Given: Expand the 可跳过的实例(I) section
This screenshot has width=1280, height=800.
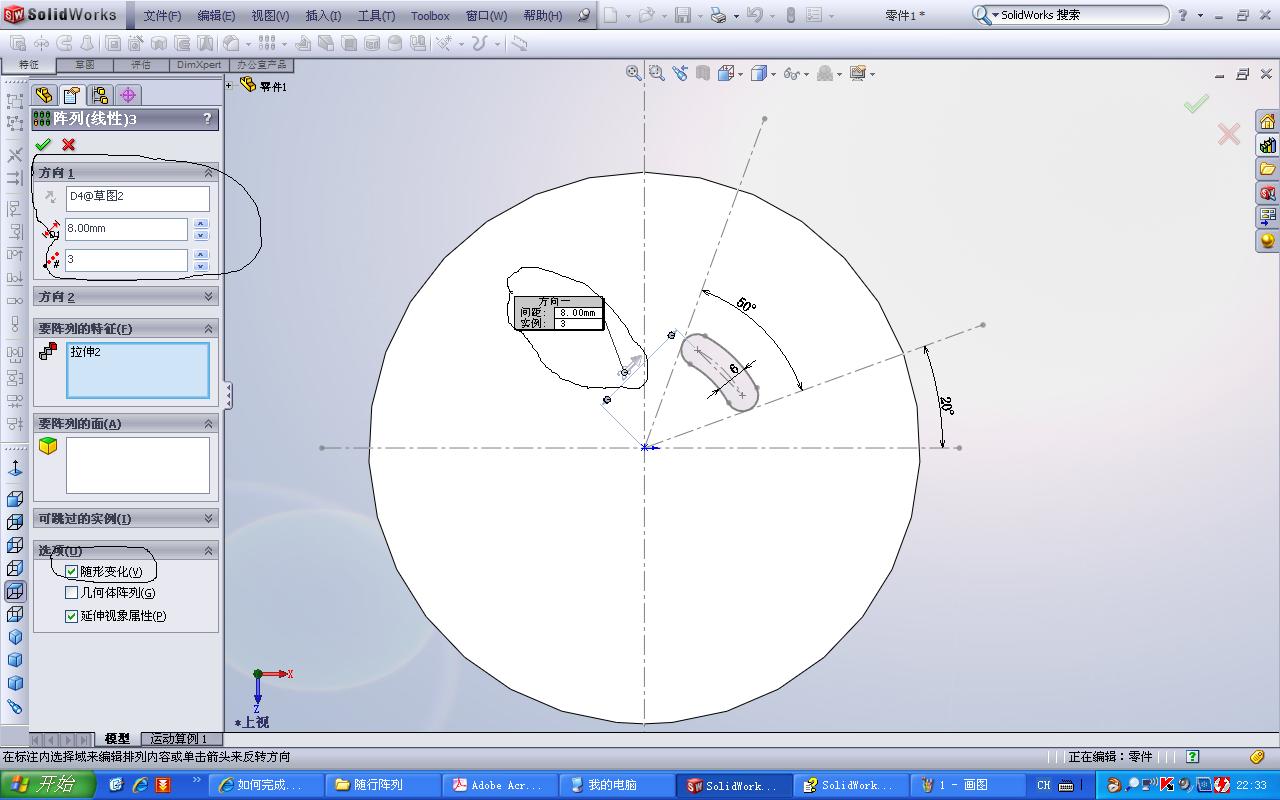Looking at the screenshot, I should (x=209, y=518).
